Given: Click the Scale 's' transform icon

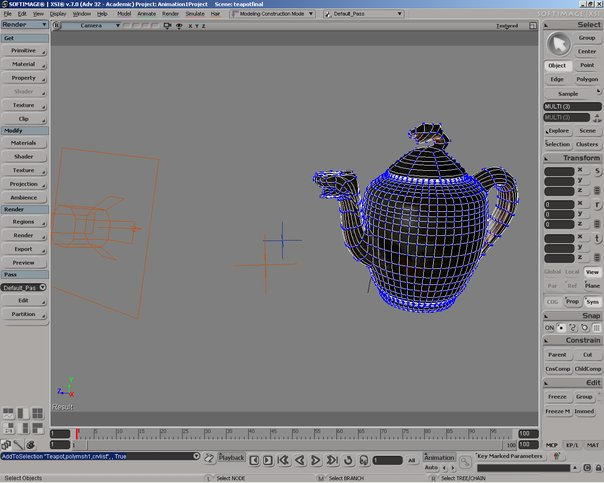Looking at the screenshot, I should click(597, 171).
